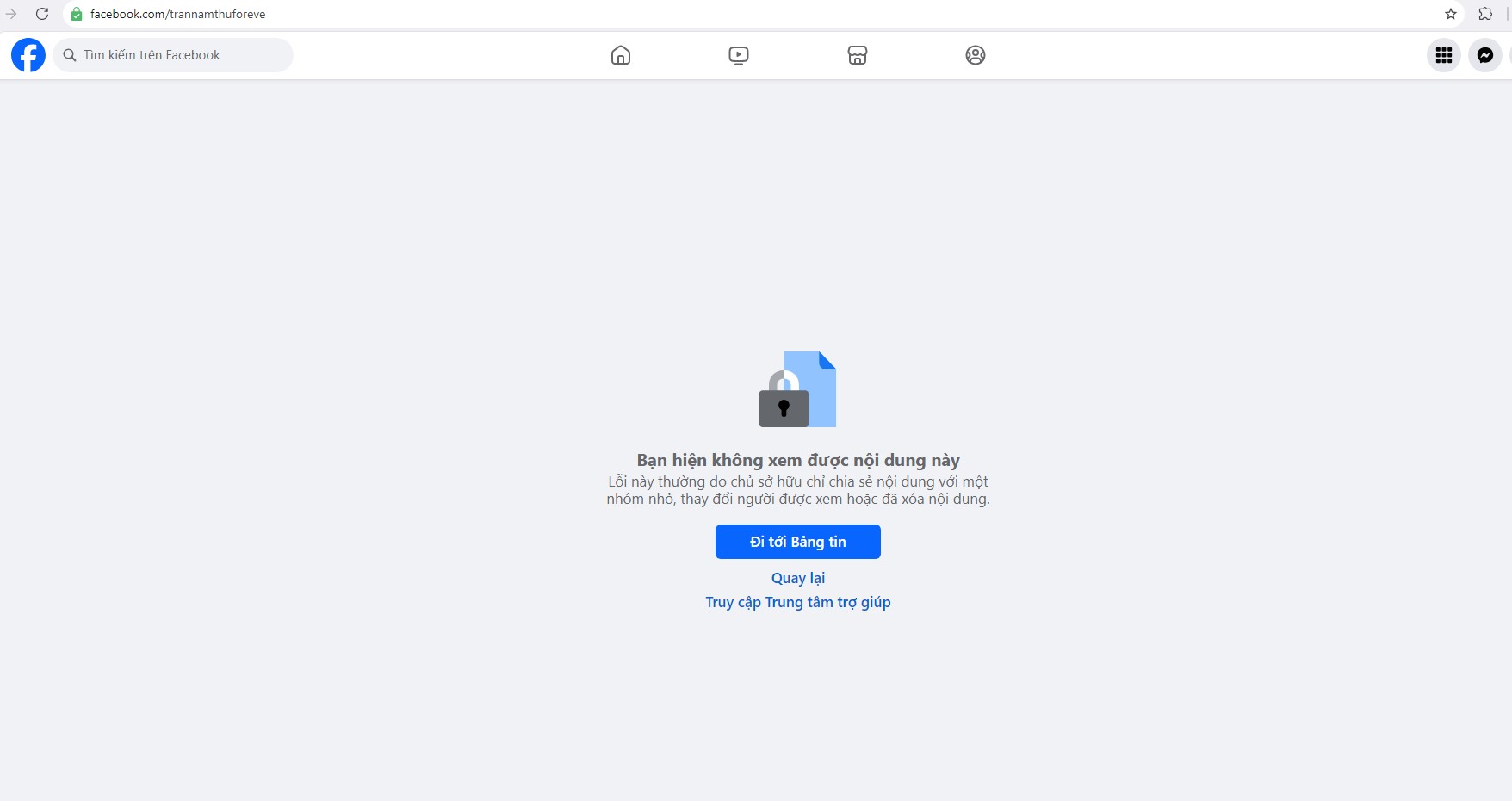Image resolution: width=1512 pixels, height=801 pixels.
Task: Open the Home feed icon
Action: (x=621, y=55)
